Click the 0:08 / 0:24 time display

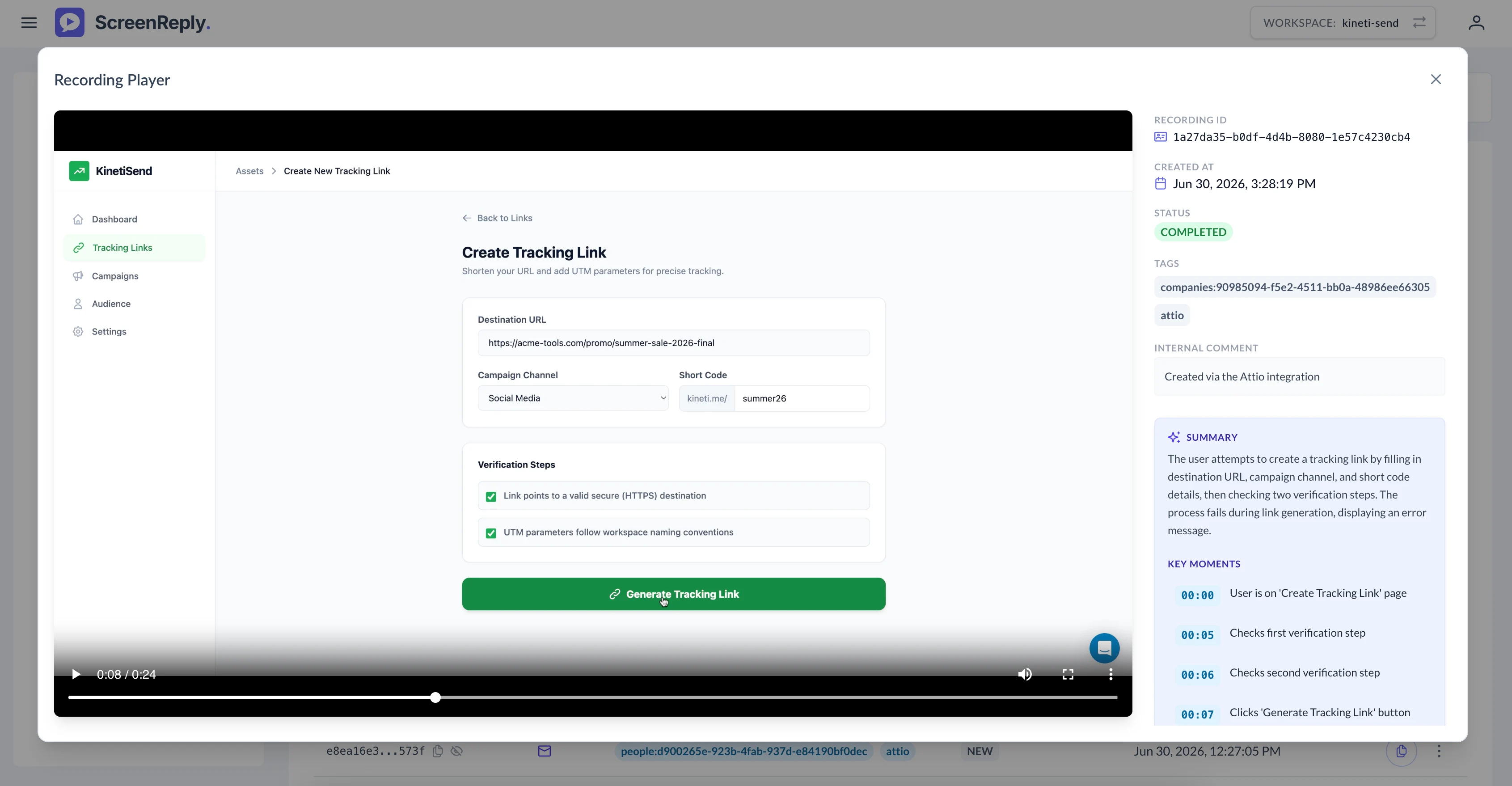pos(126,675)
